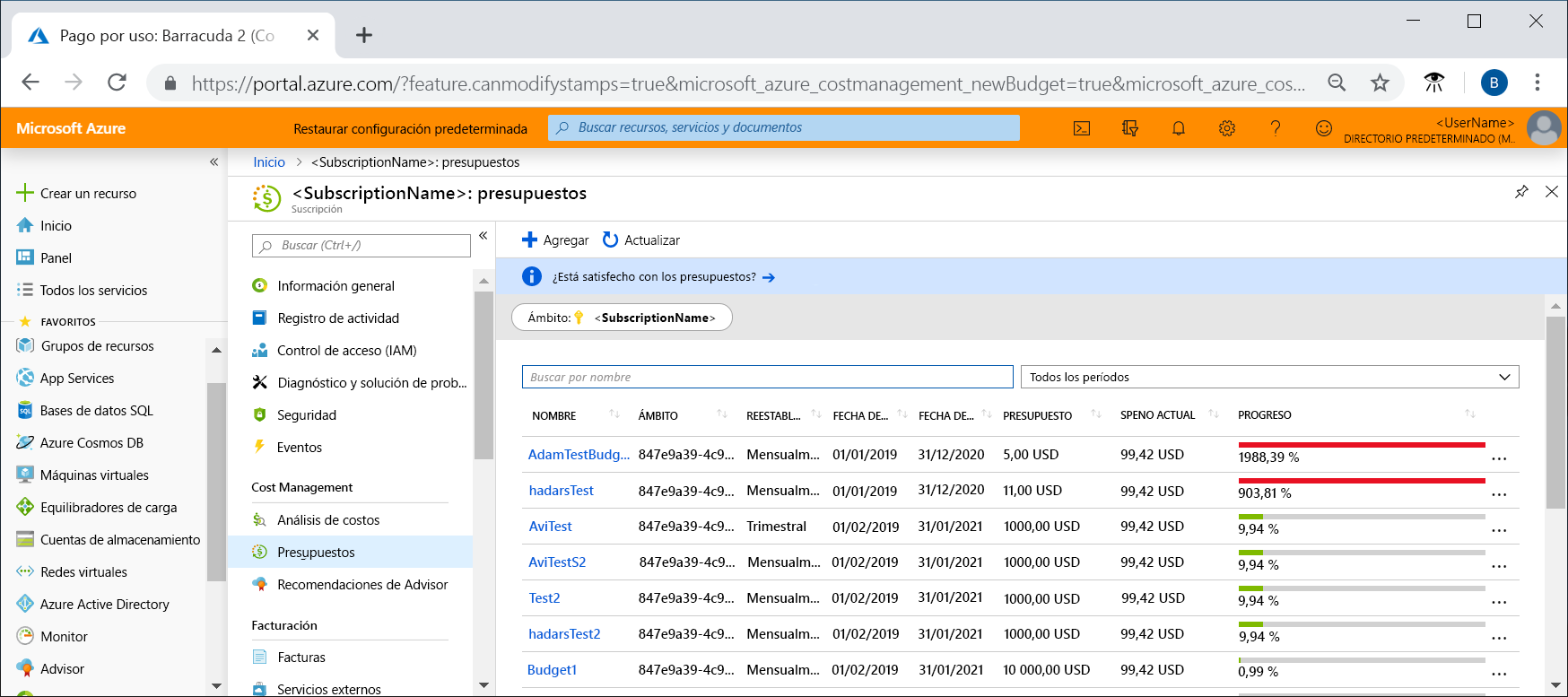Go back with browser back arrow

30,83
